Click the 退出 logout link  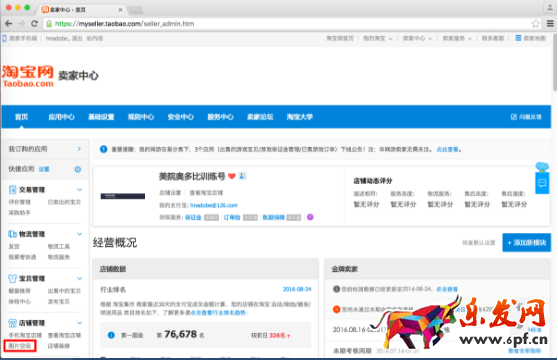coord(77,38)
